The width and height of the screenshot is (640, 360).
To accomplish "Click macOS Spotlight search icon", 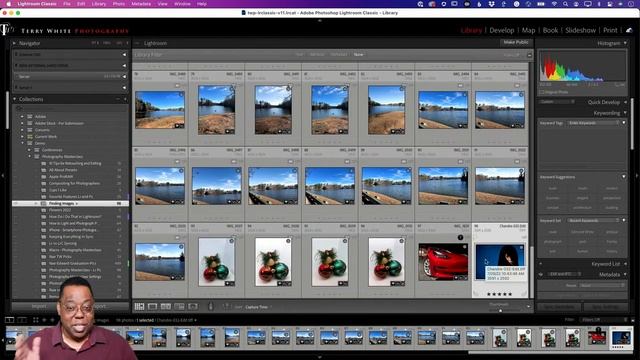I will coord(565,4).
